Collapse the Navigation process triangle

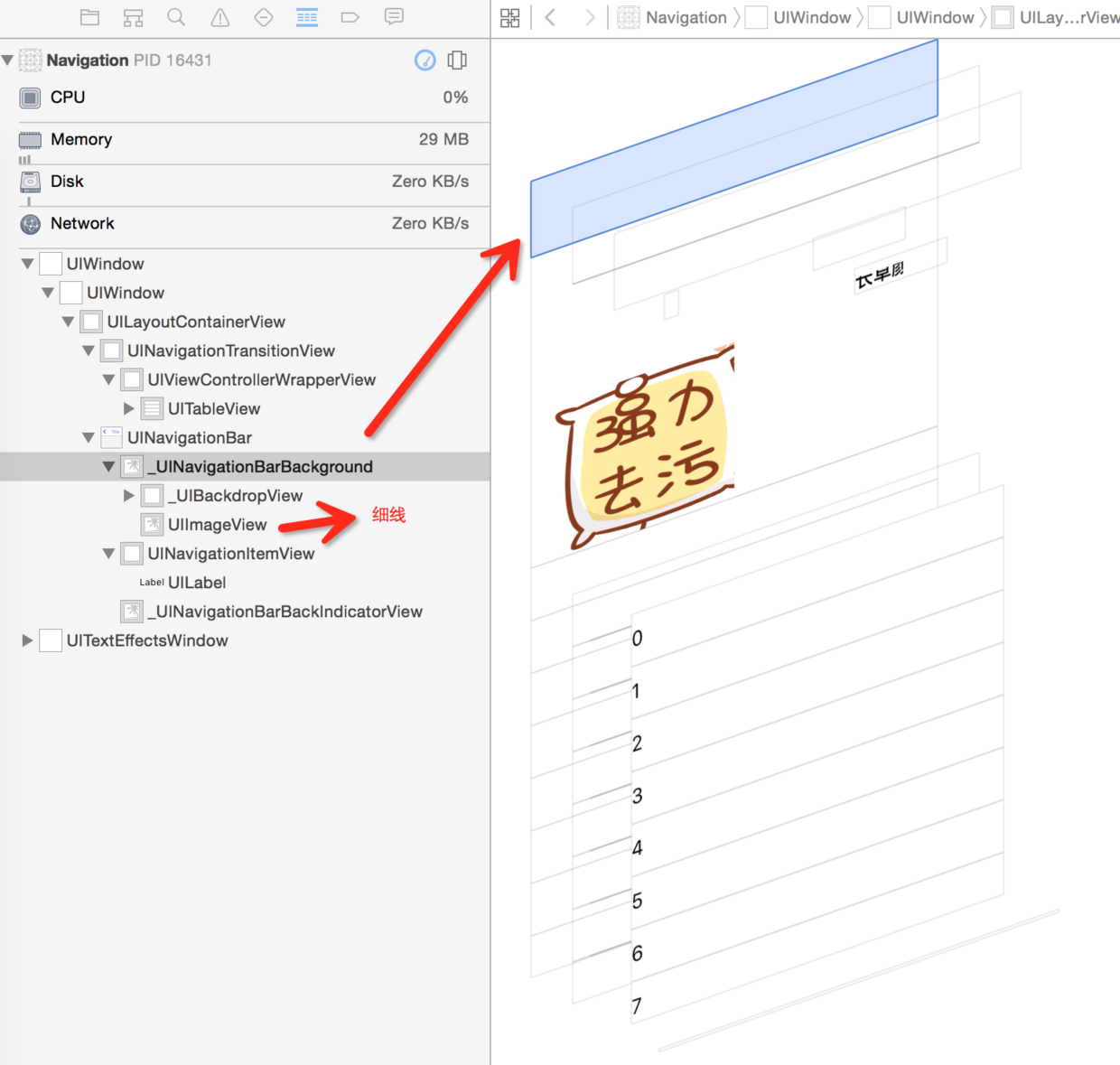[x=8, y=61]
